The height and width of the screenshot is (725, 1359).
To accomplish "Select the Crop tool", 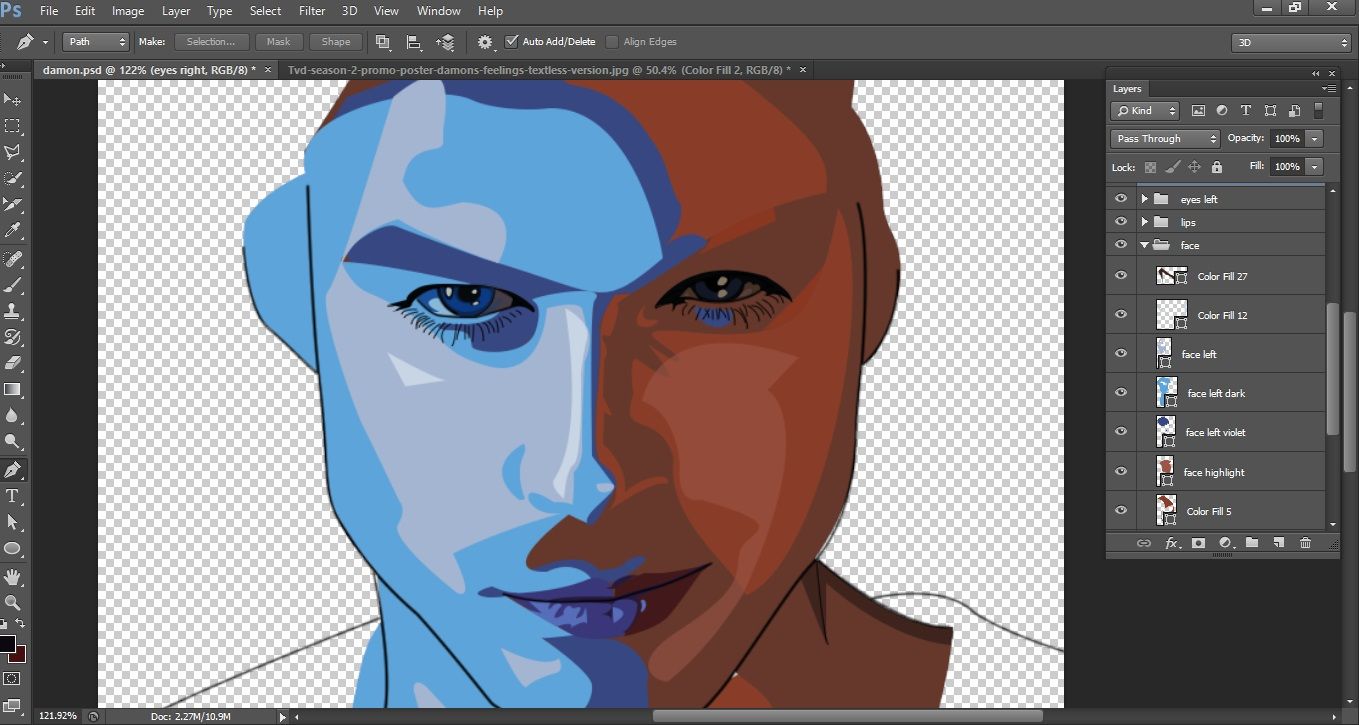I will [13, 205].
